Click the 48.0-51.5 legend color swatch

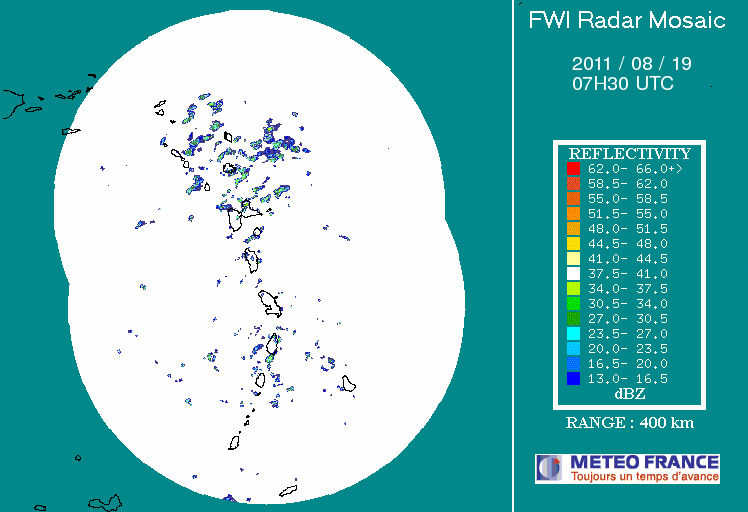[573, 229]
